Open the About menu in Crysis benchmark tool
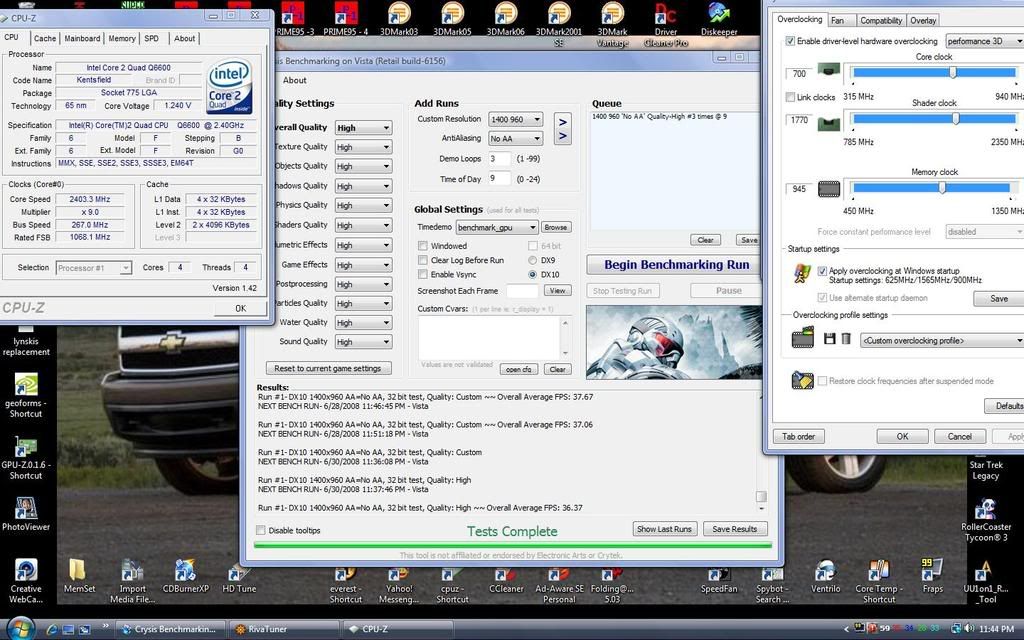This screenshot has height=640, width=1024. 295,80
